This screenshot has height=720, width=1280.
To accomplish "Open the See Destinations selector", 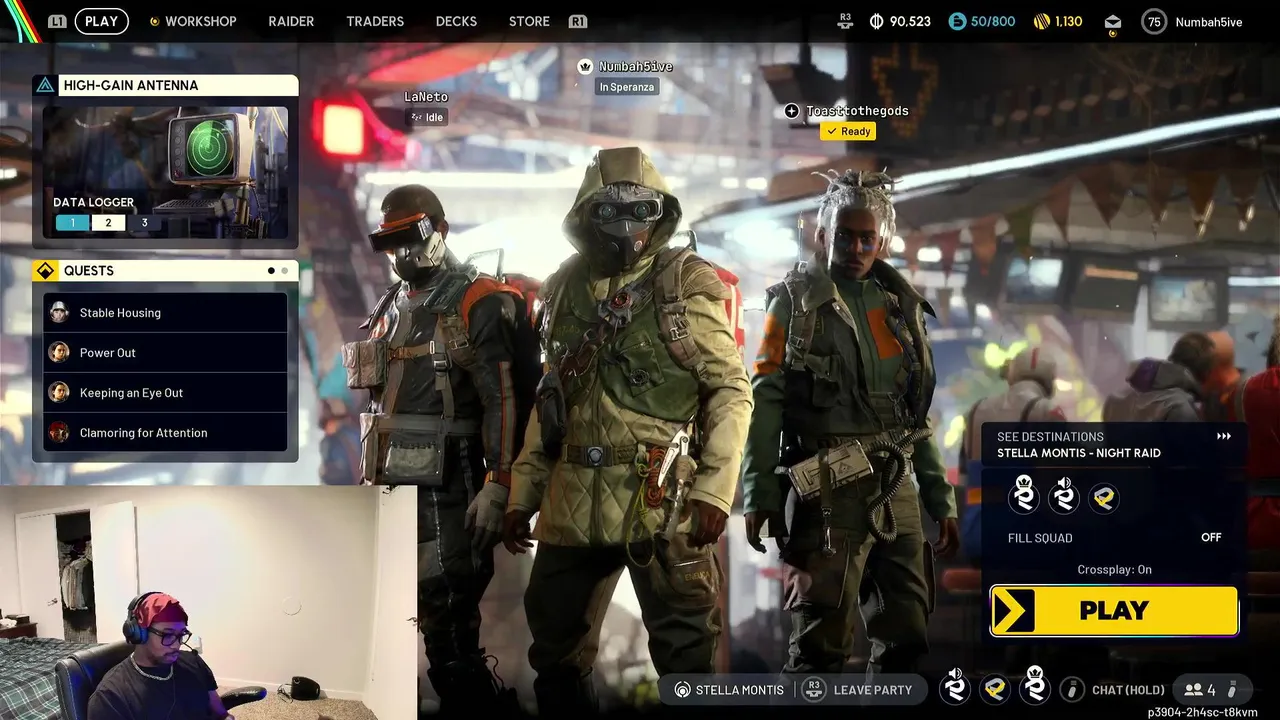I will click(x=1114, y=445).
